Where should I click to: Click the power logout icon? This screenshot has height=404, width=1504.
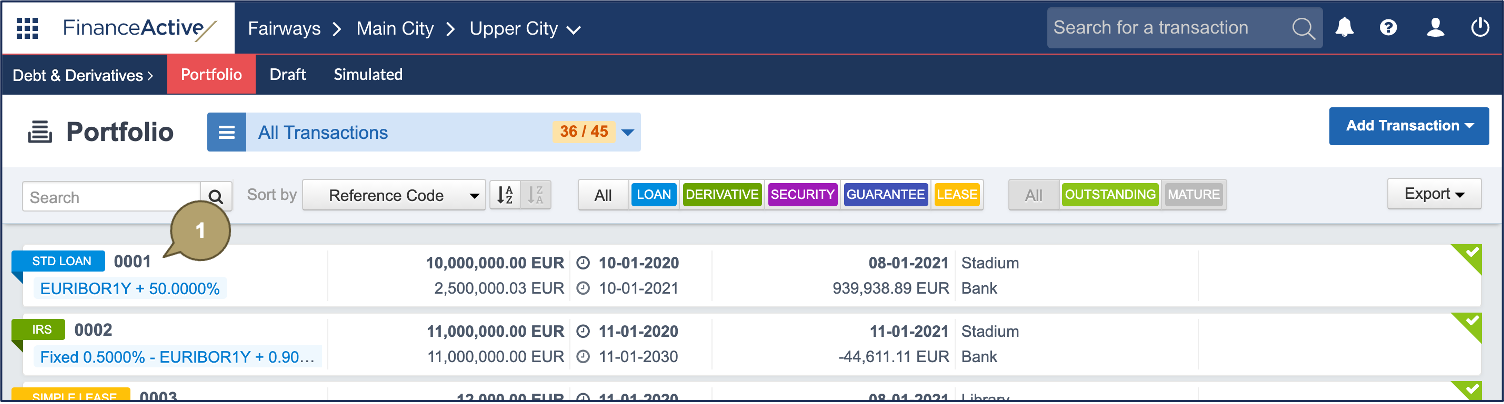1481,28
